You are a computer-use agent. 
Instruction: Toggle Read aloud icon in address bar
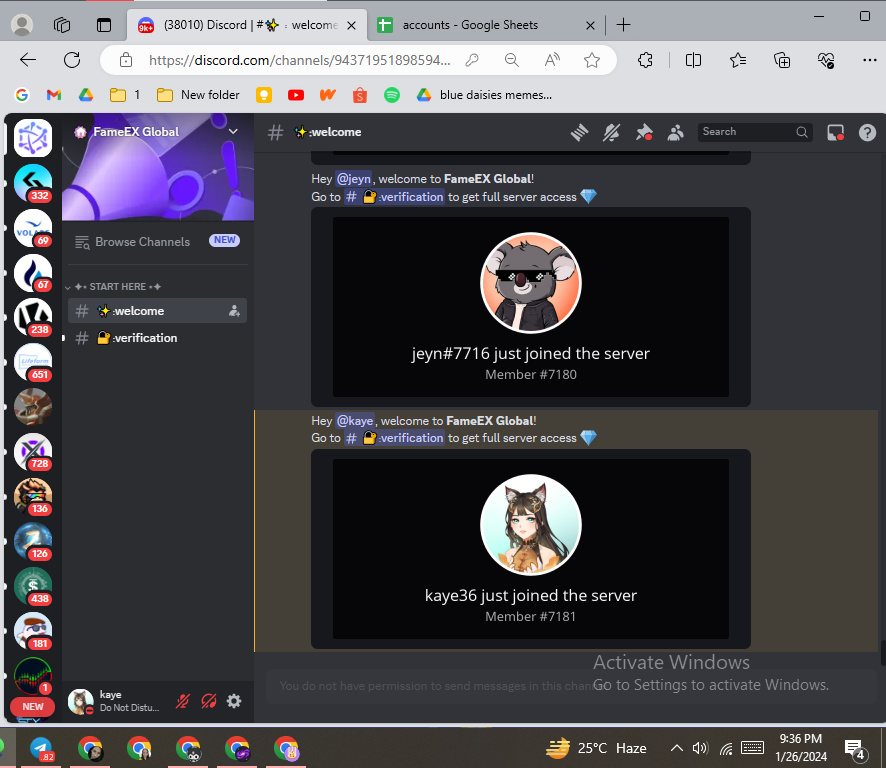tap(552, 60)
